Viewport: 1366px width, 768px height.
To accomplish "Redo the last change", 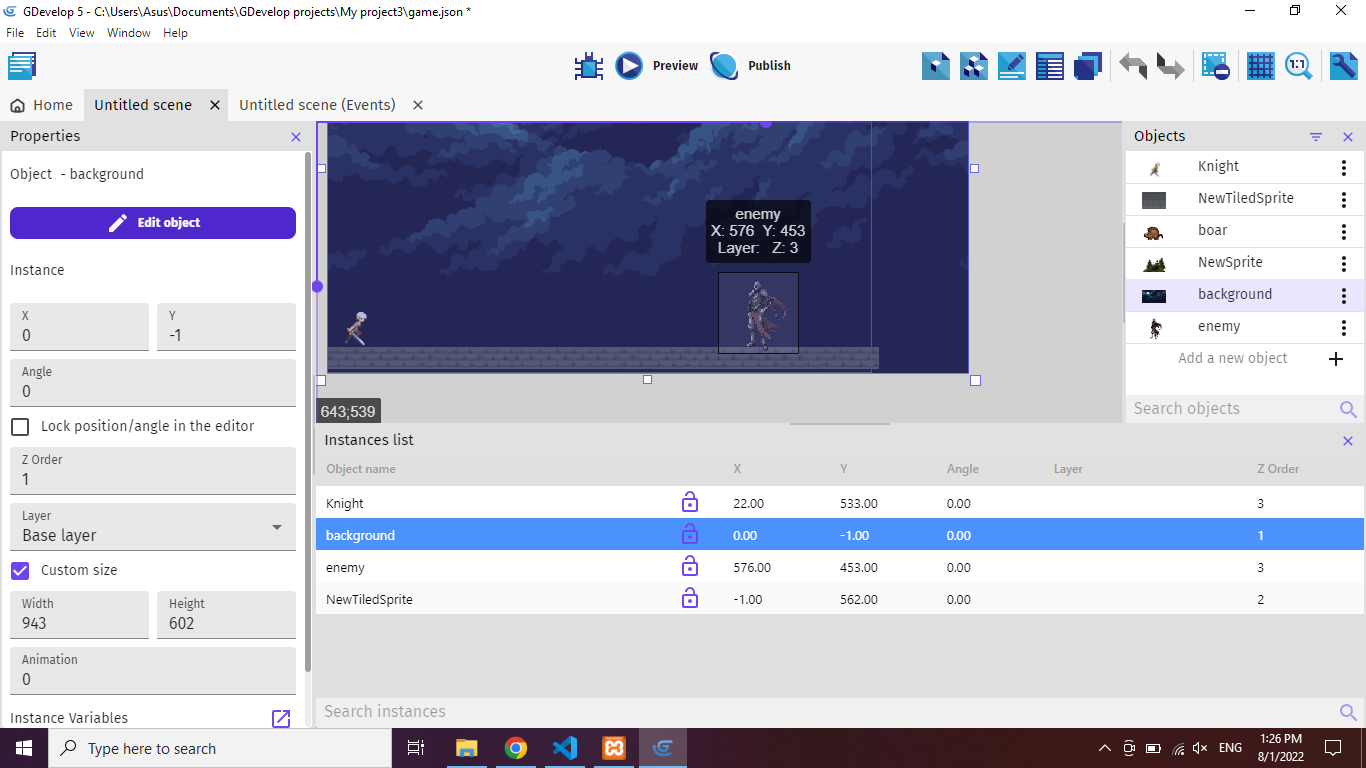I will (1171, 66).
